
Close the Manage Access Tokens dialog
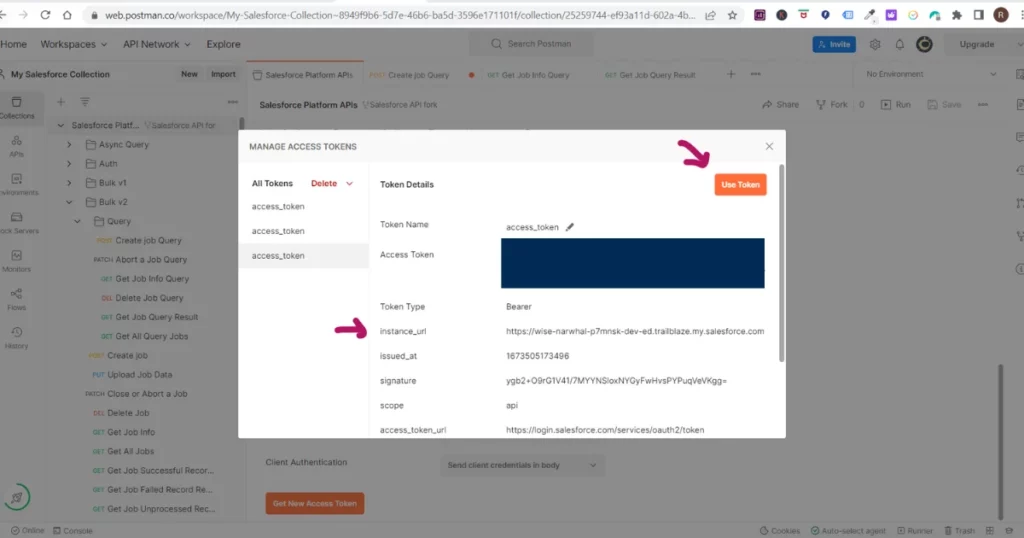click(x=769, y=146)
